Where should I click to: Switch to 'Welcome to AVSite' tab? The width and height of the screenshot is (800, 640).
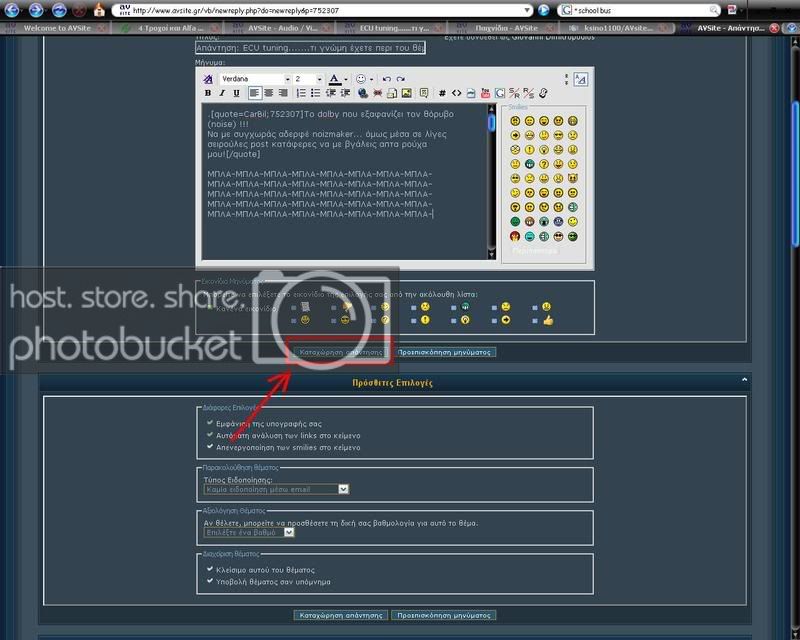coord(56,28)
